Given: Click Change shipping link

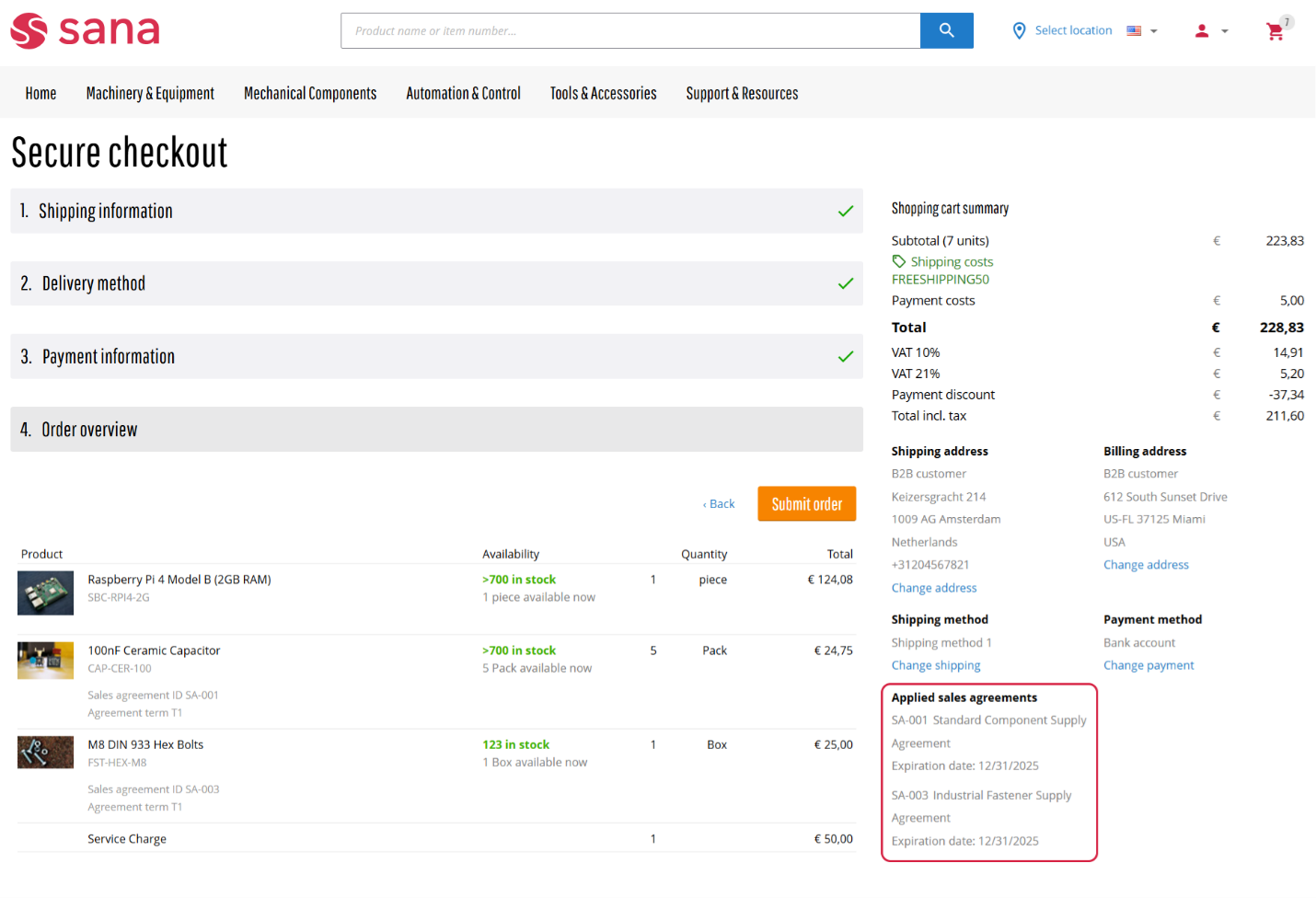Looking at the screenshot, I should tap(935, 665).
